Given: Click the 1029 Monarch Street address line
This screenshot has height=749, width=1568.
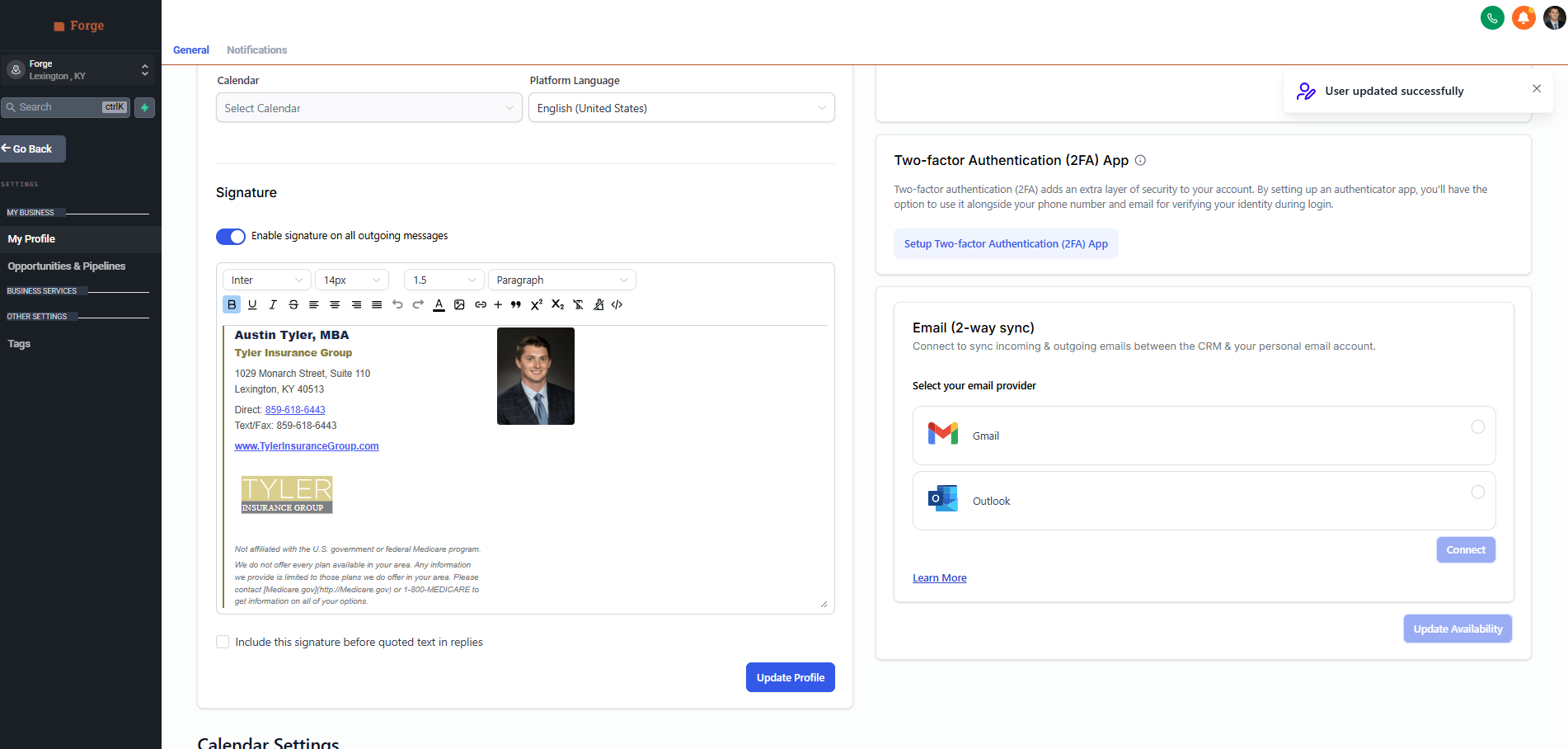Looking at the screenshot, I should 303,374.
